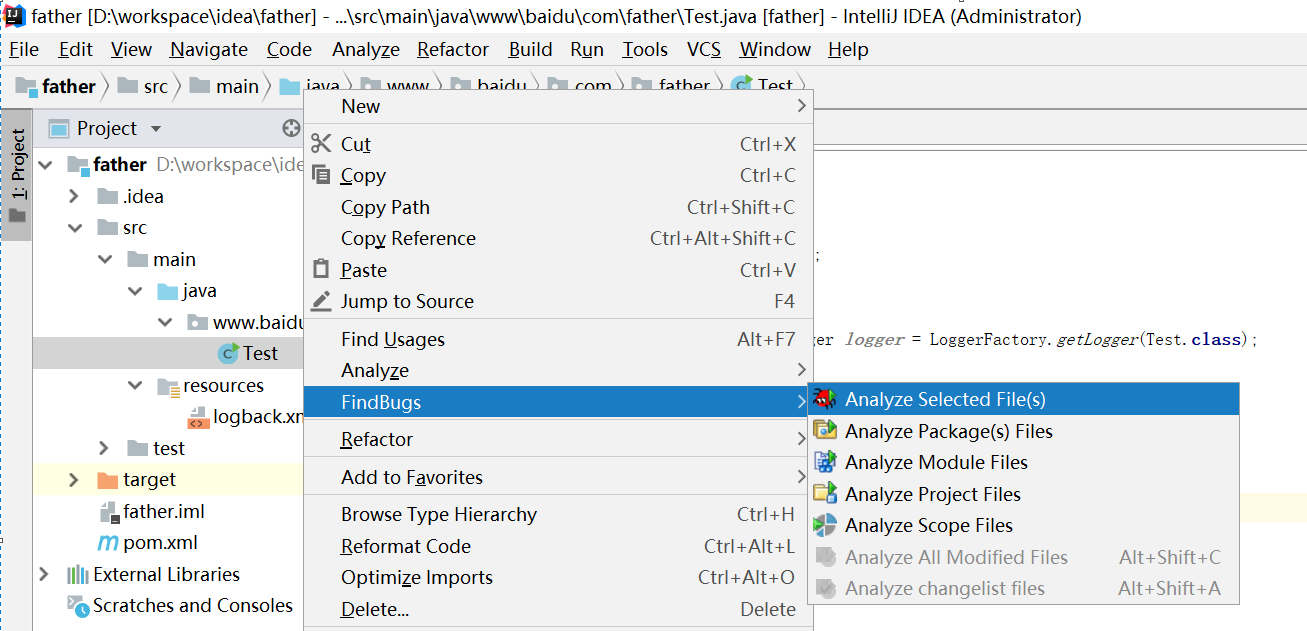This screenshot has width=1307, height=631.
Task: Open the Project view dropdown arrow
Action: [x=155, y=129]
